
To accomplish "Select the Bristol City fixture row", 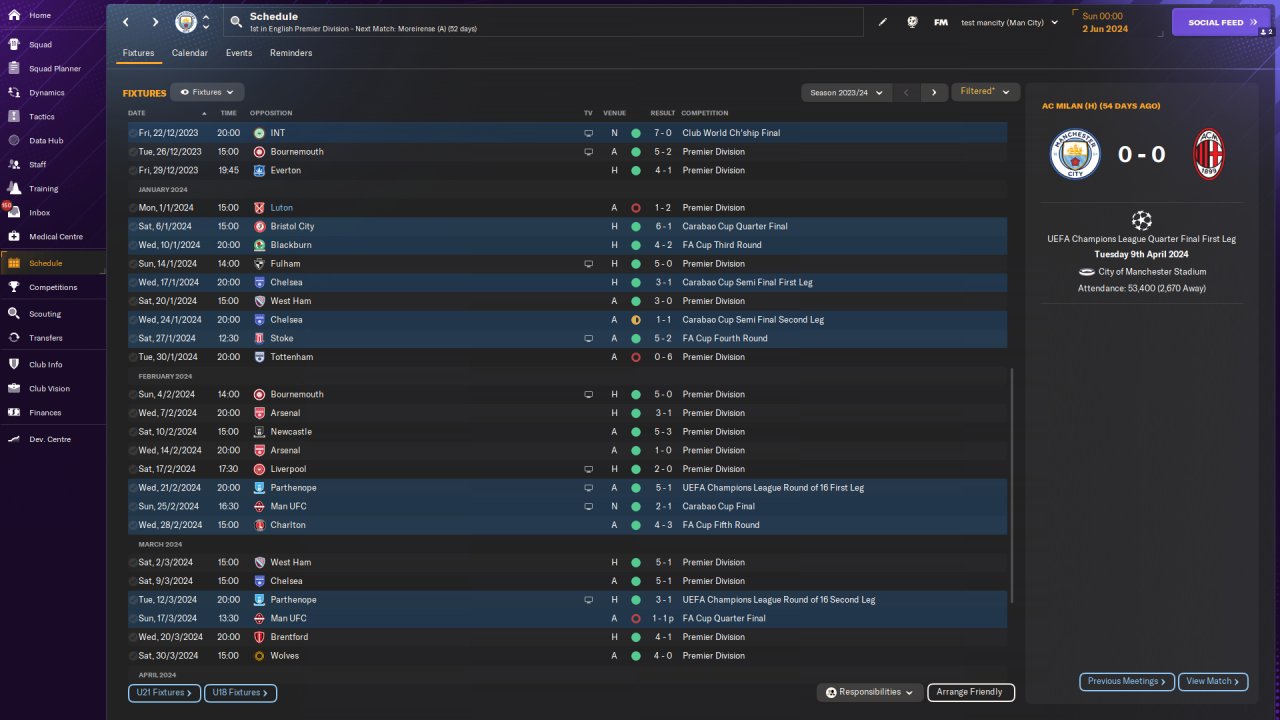I will (x=567, y=226).
